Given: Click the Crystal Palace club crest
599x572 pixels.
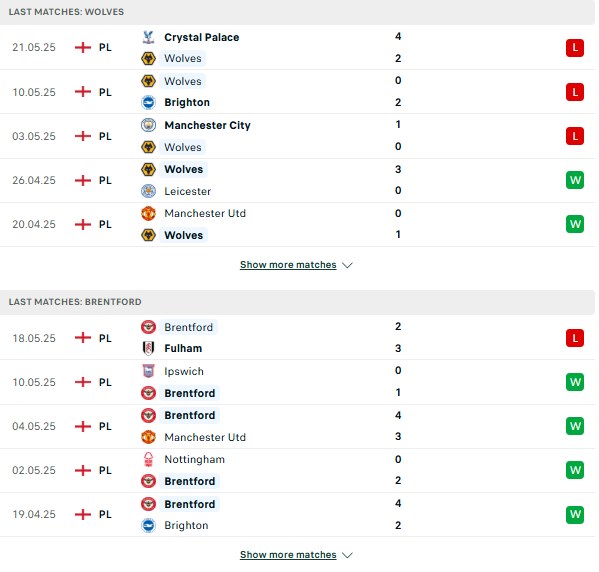Looking at the screenshot, I should point(148,37).
